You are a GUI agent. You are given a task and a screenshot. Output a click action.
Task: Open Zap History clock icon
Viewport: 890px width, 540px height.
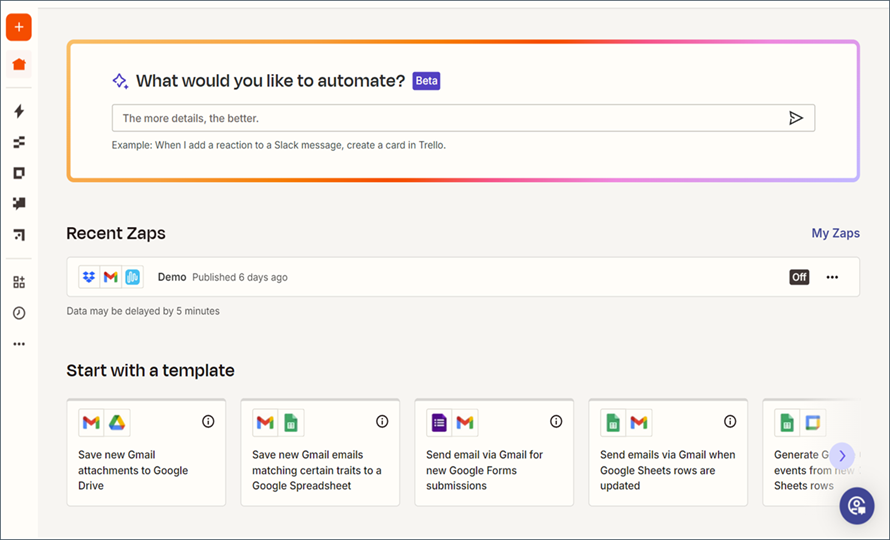click(19, 313)
